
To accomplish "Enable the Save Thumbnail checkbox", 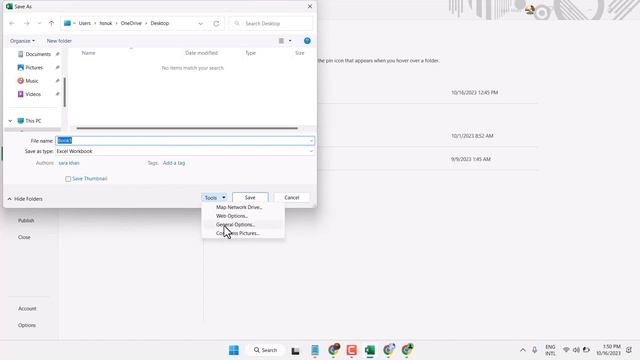I will (68, 179).
